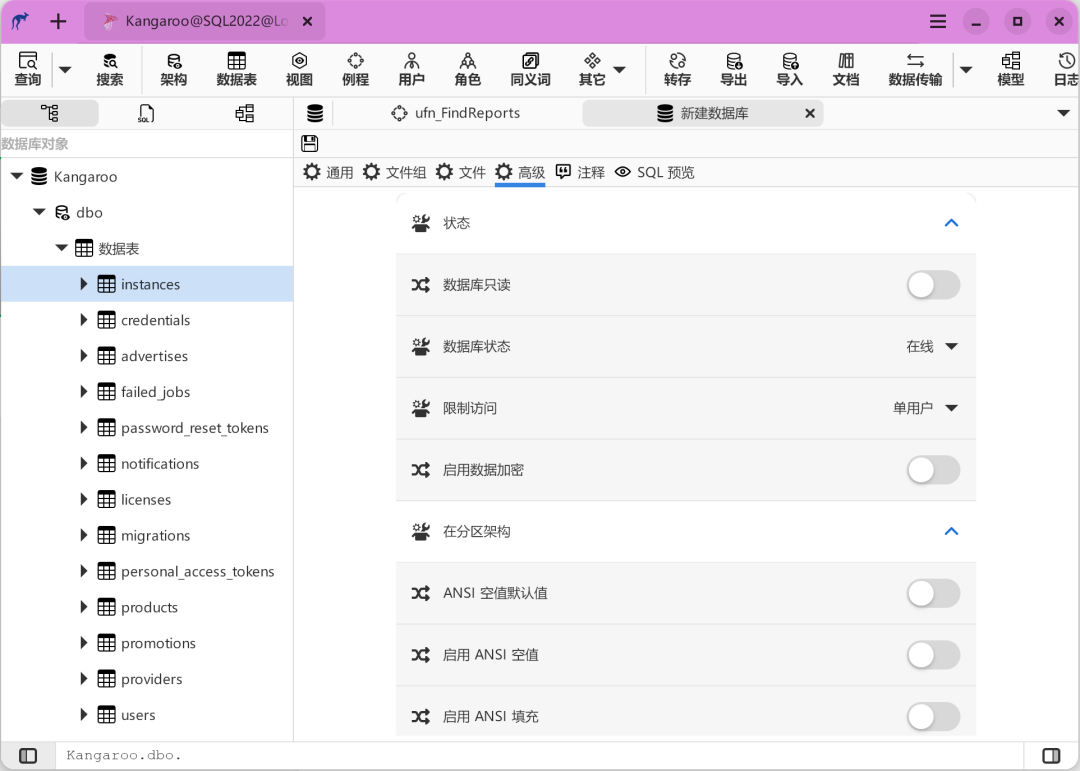The width and height of the screenshot is (1080, 771).
Task: Open the 数据表 tables toolbar icon
Action: coord(236,69)
